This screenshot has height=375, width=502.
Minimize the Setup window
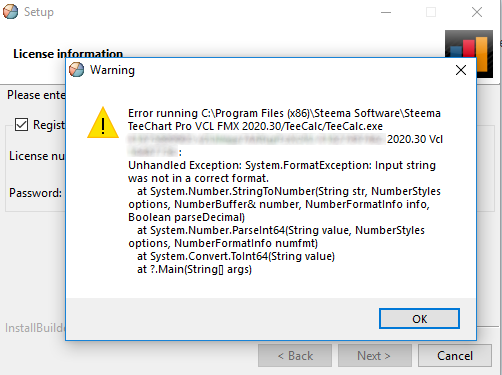(386, 12)
